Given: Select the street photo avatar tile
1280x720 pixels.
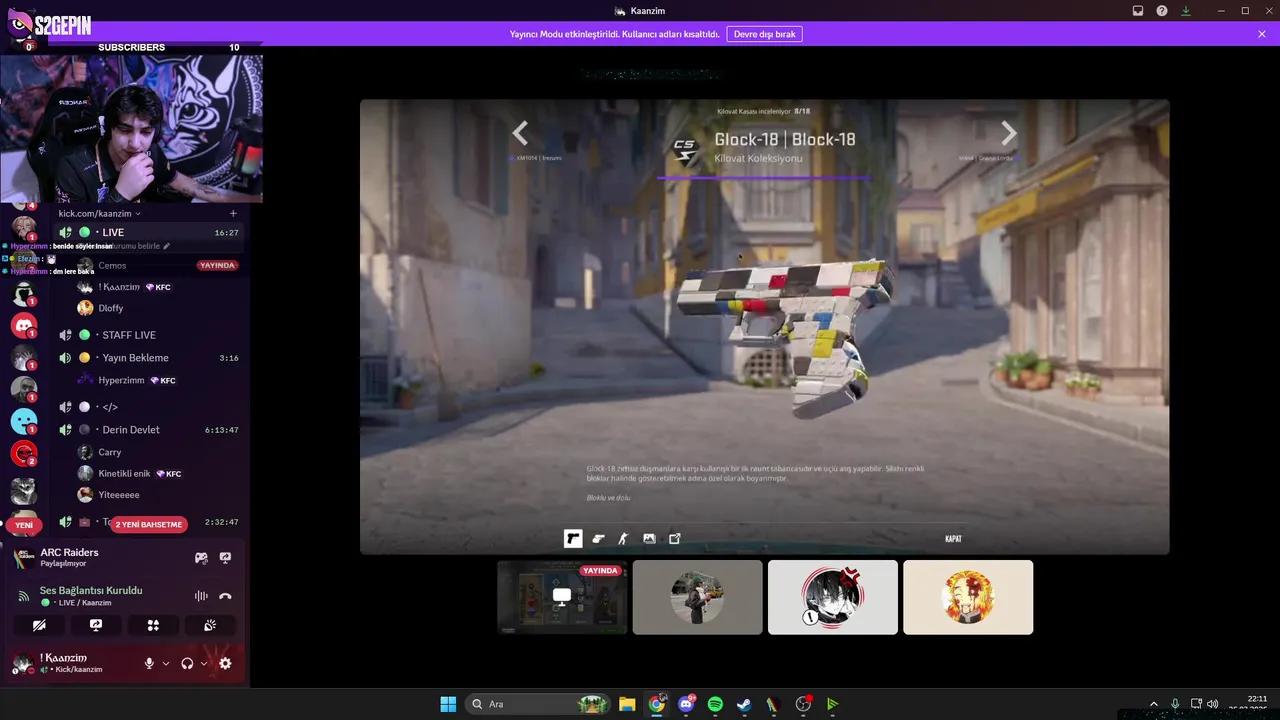Looking at the screenshot, I should pos(698,597).
